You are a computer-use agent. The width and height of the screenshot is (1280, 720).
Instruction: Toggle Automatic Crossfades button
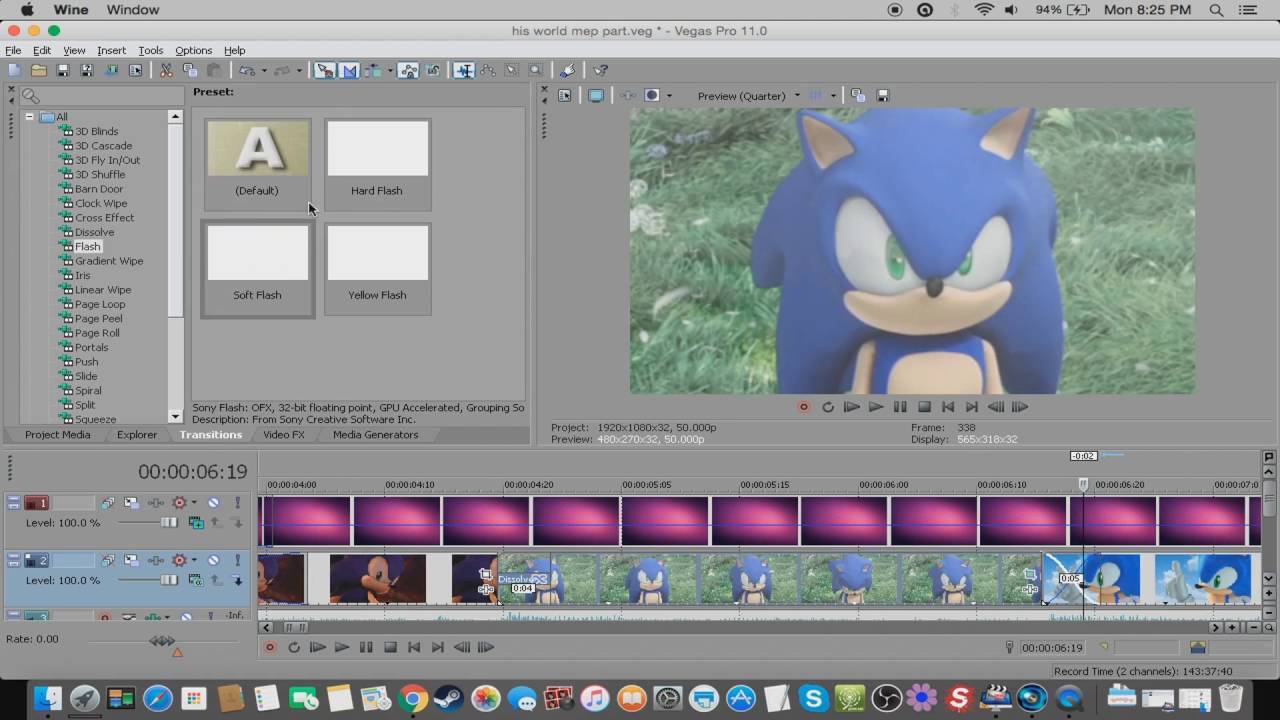349,70
